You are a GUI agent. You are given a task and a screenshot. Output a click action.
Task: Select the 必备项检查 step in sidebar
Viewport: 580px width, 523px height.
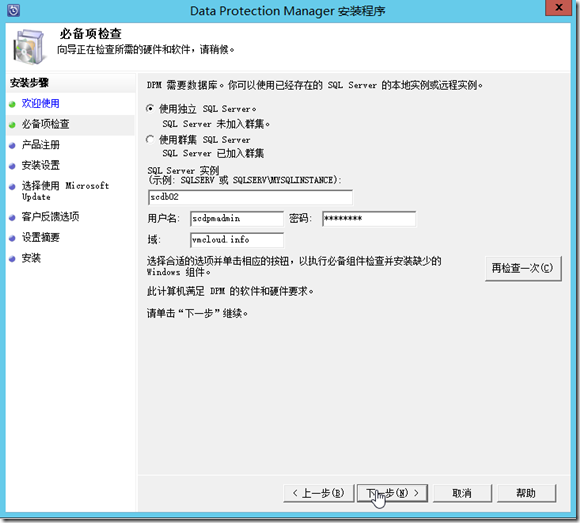(x=45, y=124)
